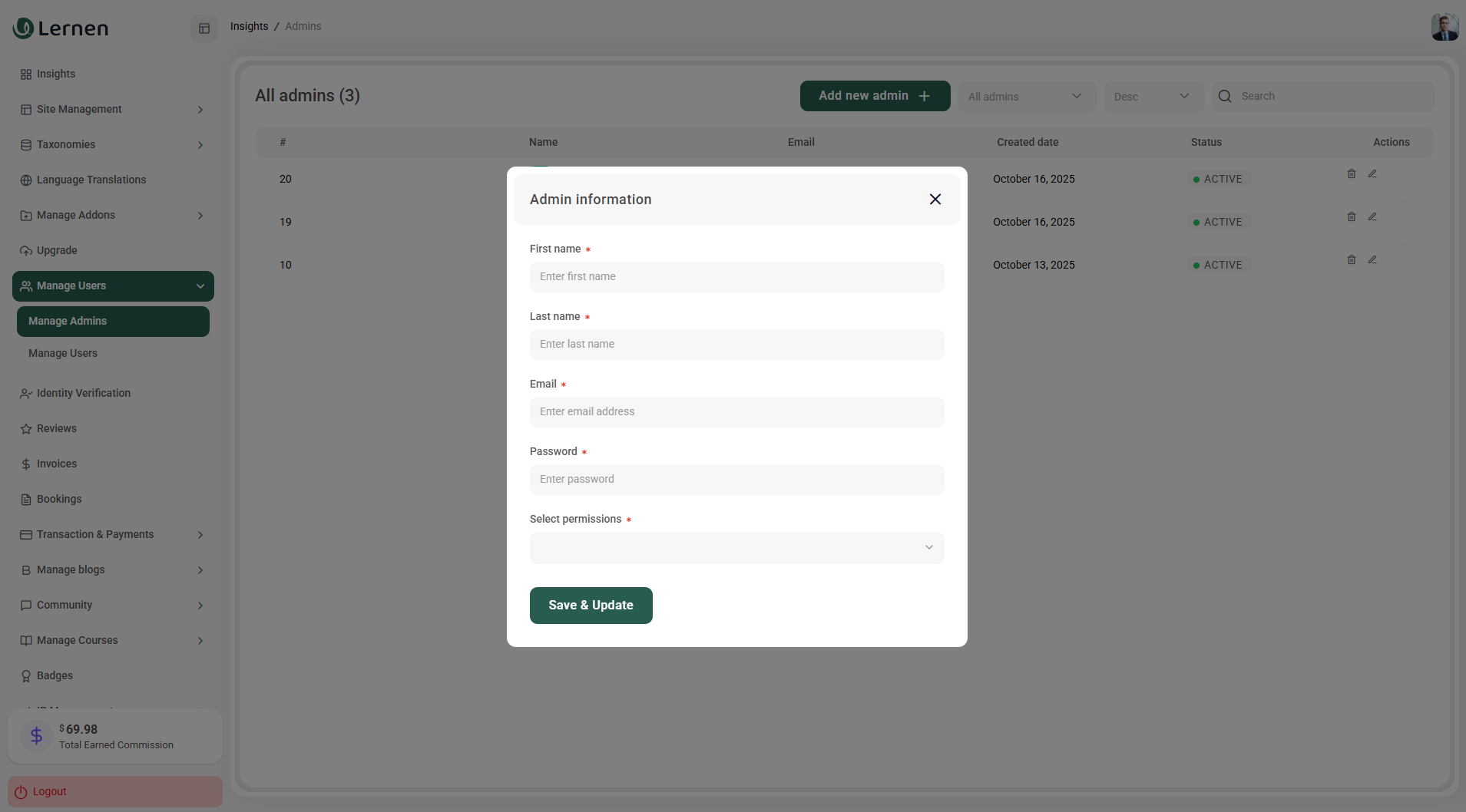
Task: Open the All admins filter dropdown
Action: [1025, 97]
